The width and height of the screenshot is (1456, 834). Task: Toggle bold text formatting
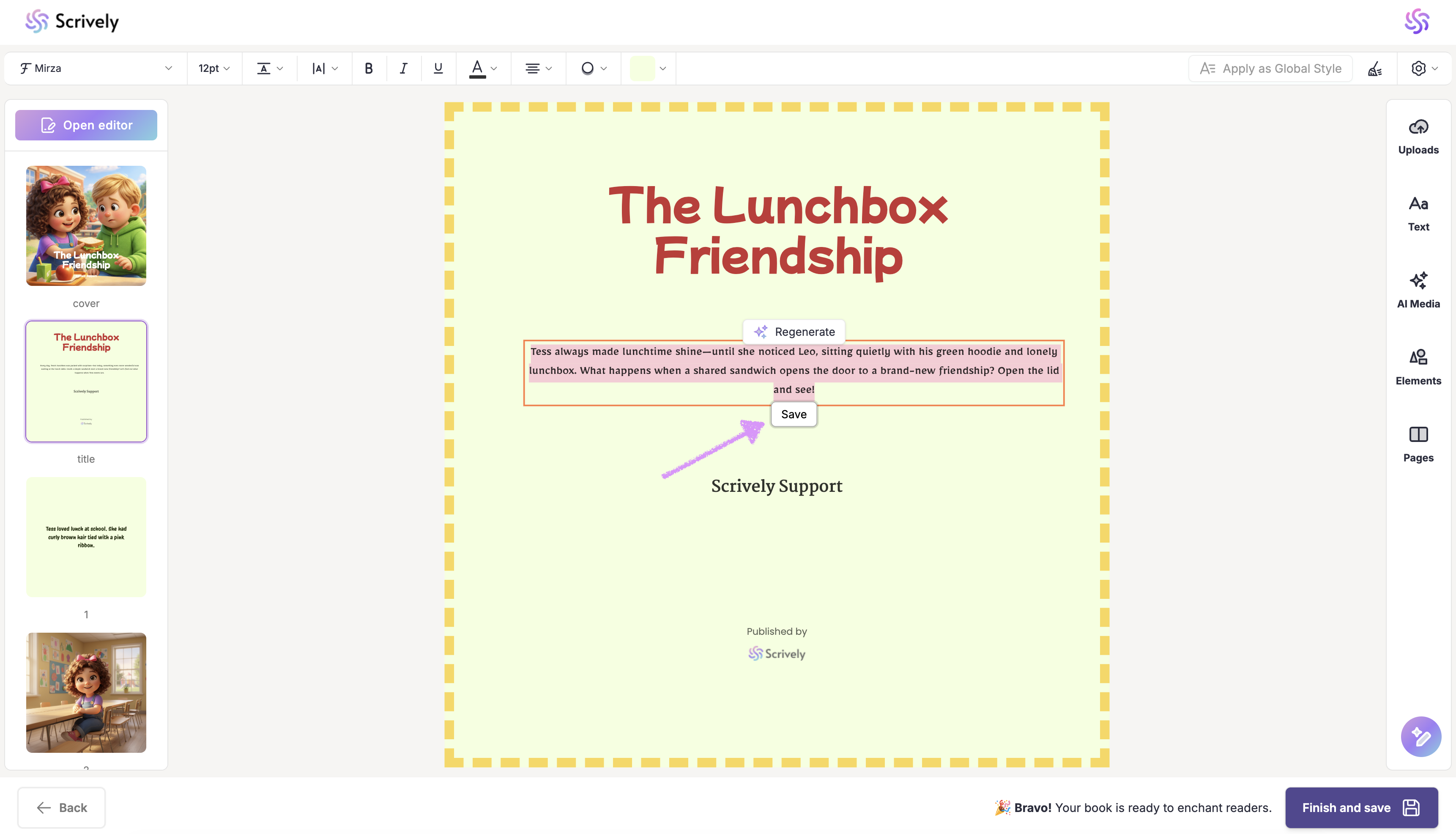pyautogui.click(x=369, y=68)
